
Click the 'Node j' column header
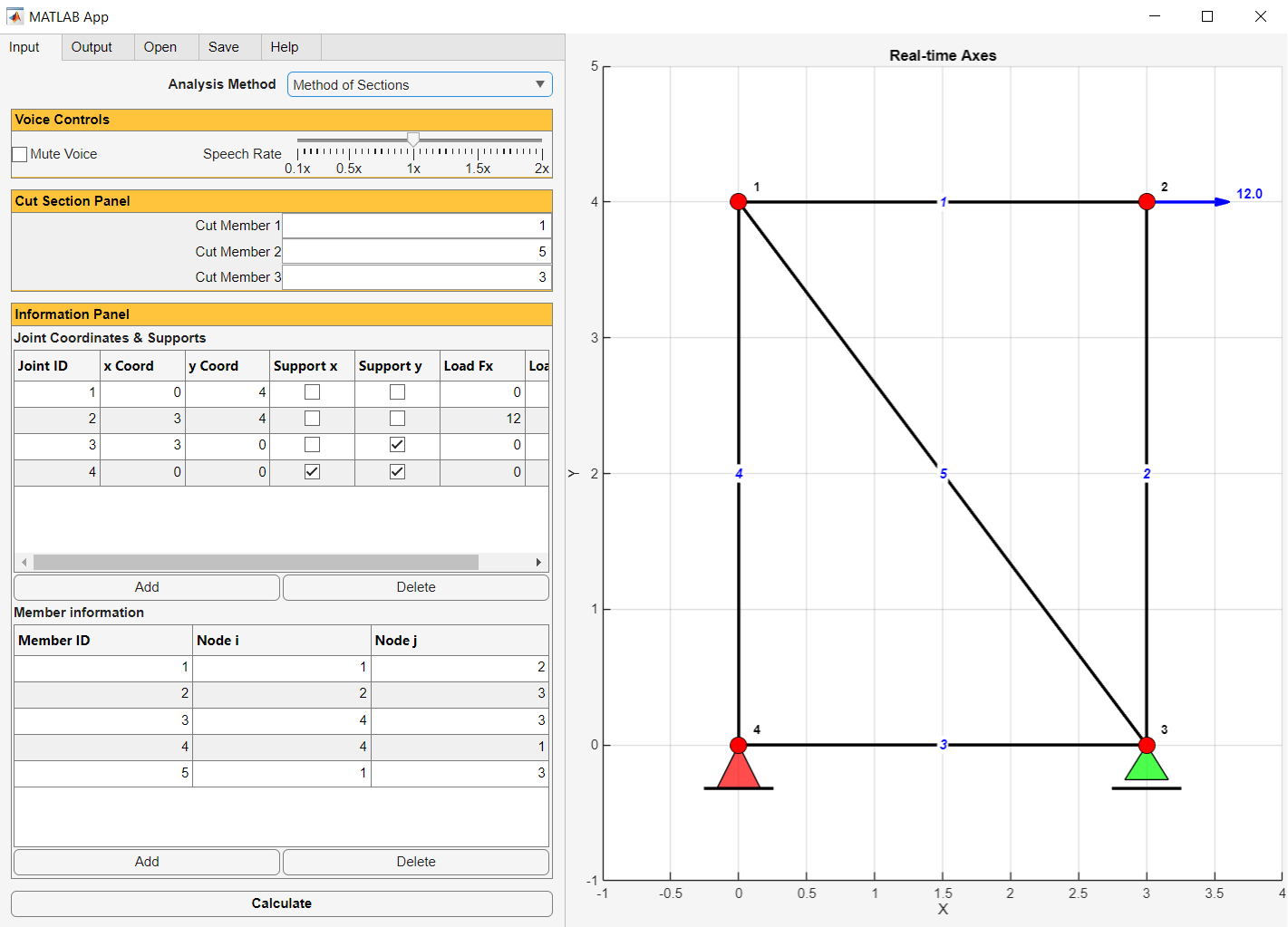(460, 641)
